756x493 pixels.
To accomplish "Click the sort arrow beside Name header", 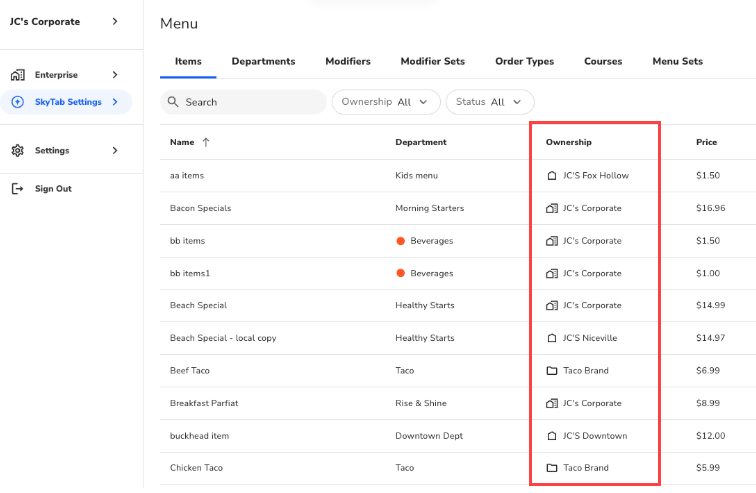I will click(206, 142).
